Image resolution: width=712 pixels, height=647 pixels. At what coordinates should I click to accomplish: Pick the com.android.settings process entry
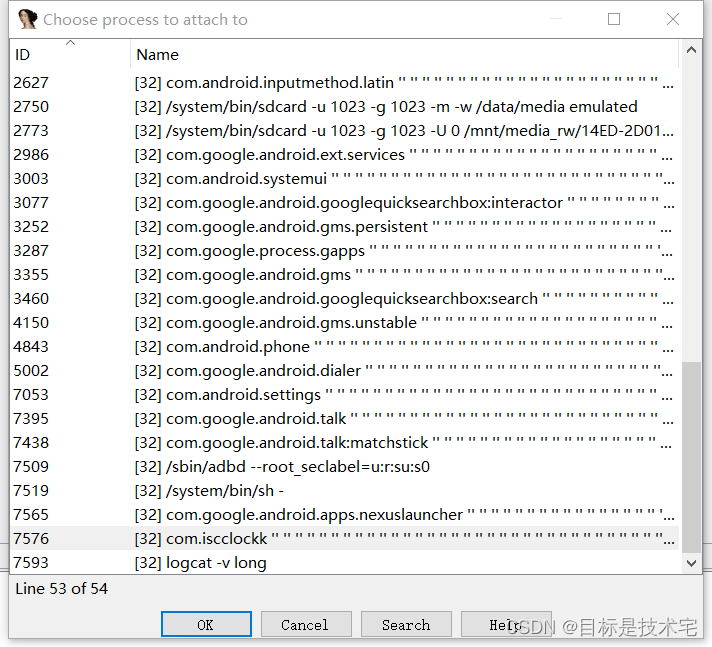[243, 395]
